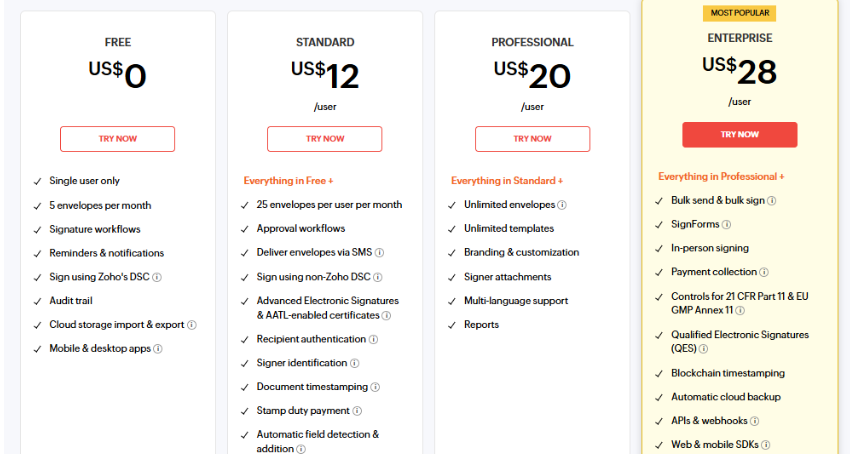This screenshot has width=851, height=454.
Task: Click info icon next to Web & mobile SDKs
Action: tap(765, 445)
